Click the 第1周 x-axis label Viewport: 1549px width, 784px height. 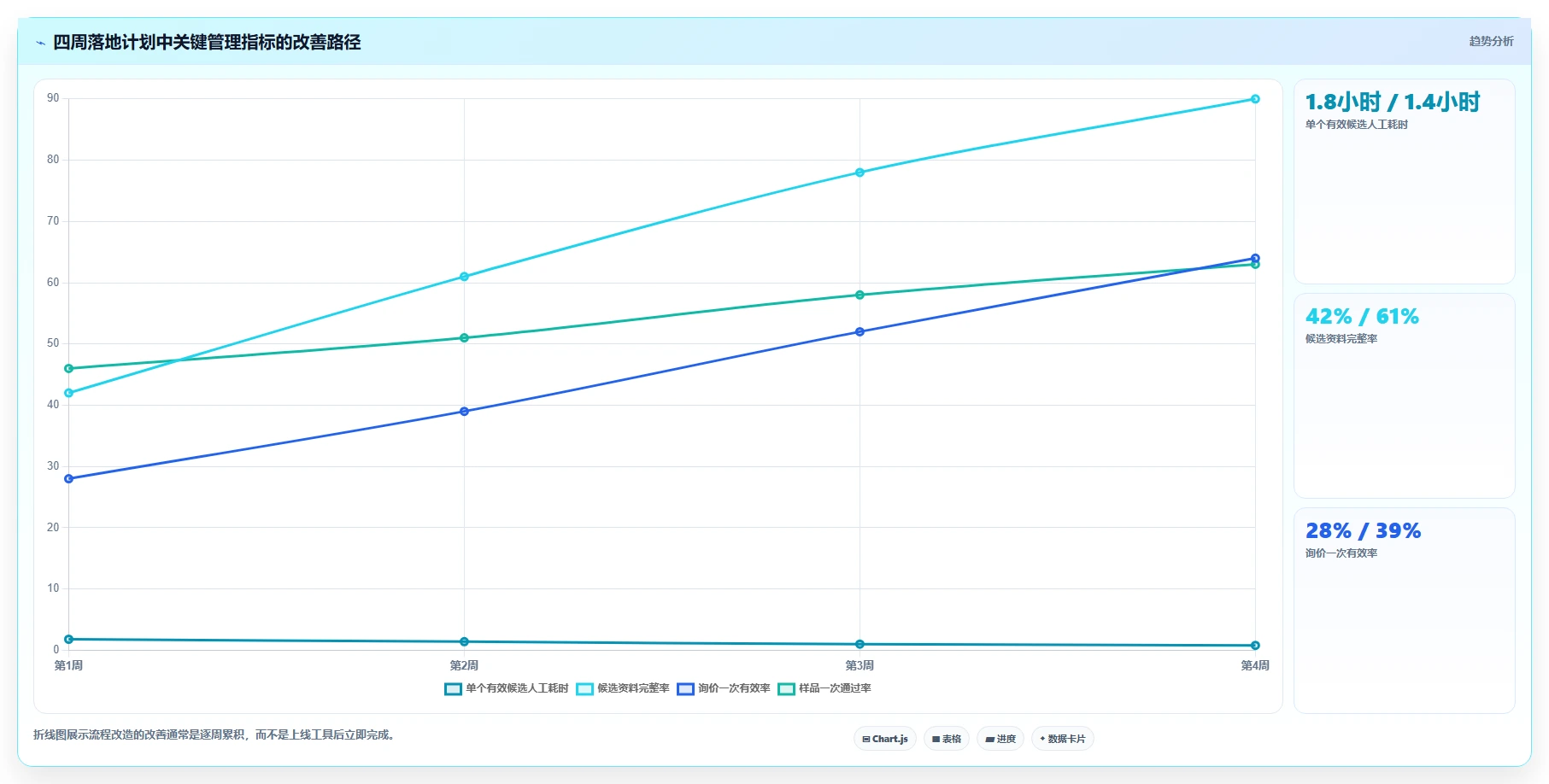(68, 665)
